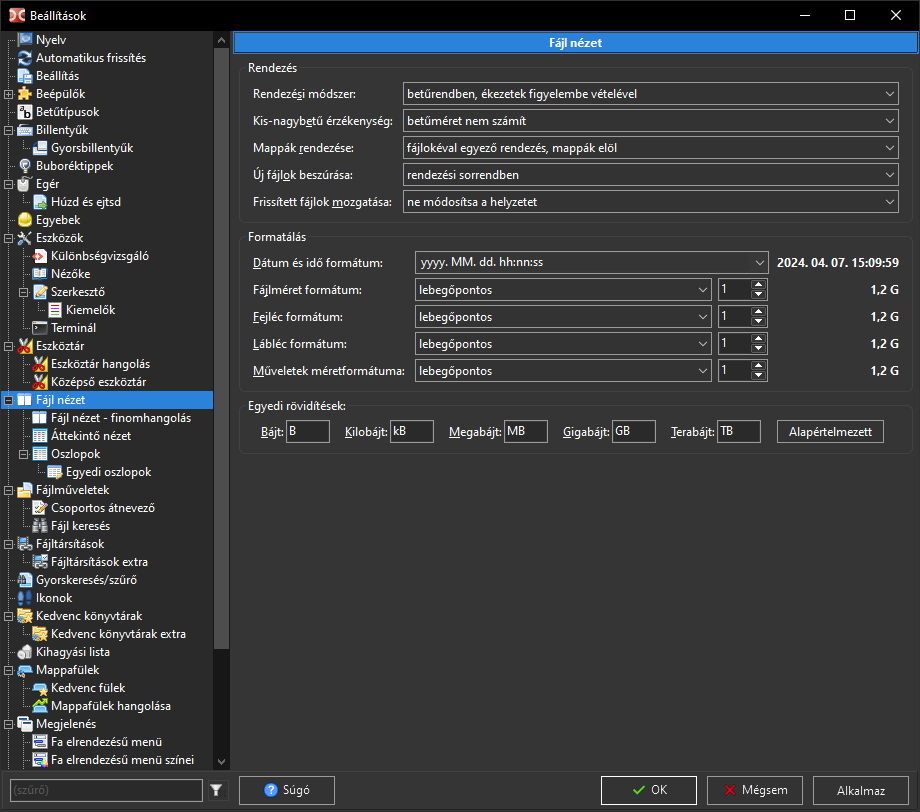Open the Lábléc formátum dropdown
Screen dimensions: 920x812
[x=563, y=344]
